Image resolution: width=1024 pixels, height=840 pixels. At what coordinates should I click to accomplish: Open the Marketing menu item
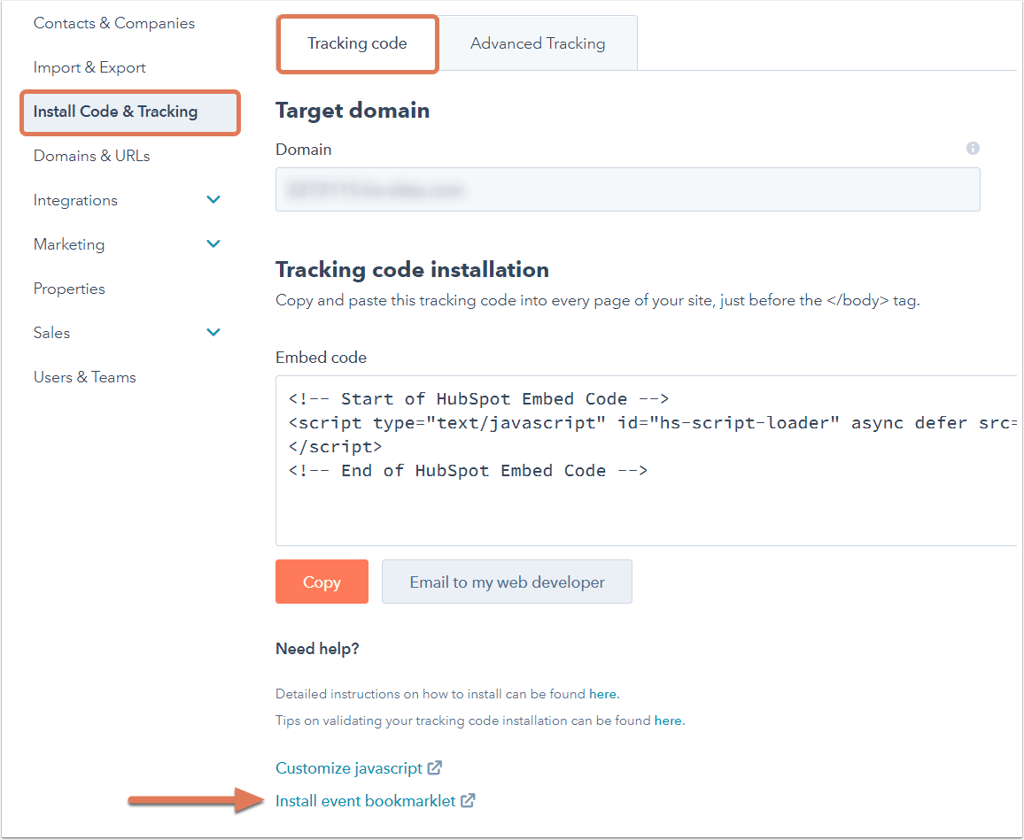pyautogui.click(x=69, y=244)
